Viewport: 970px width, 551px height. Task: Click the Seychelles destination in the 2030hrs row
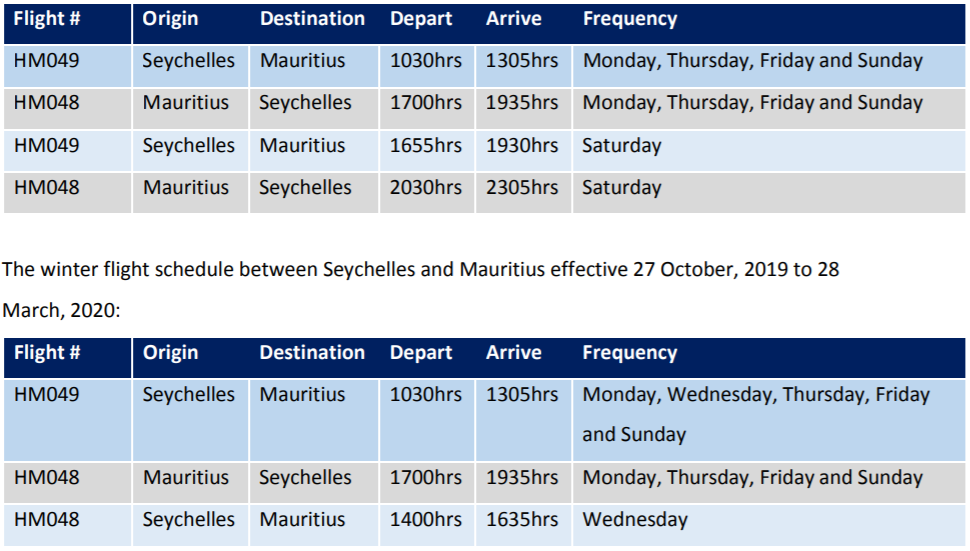tap(305, 188)
